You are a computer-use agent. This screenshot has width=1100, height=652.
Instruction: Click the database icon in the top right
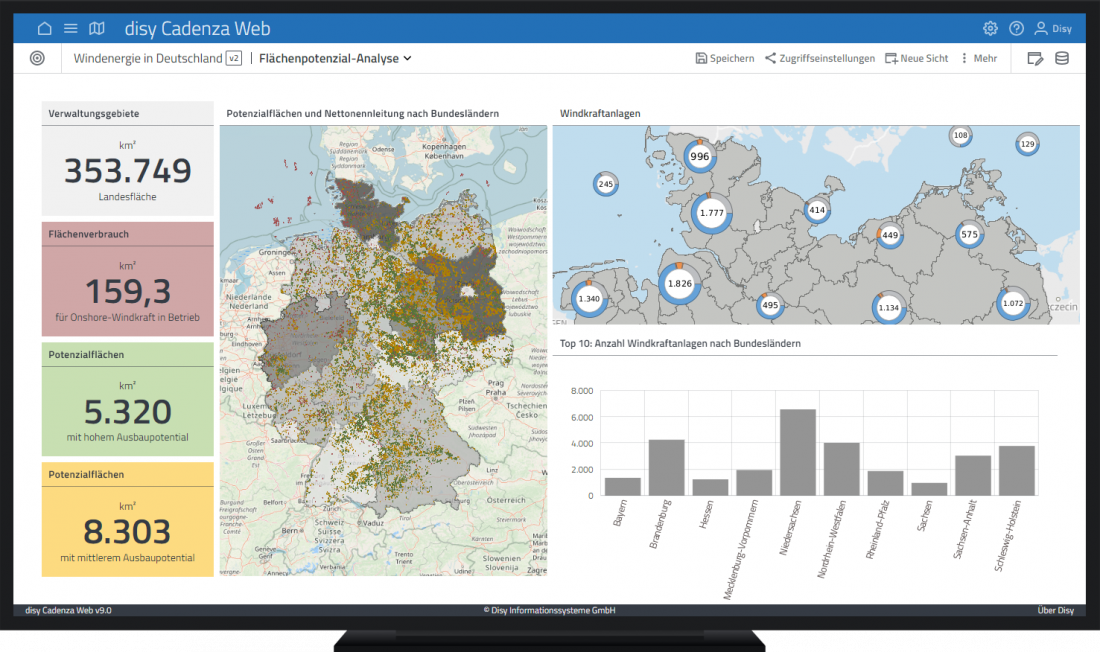click(1062, 58)
